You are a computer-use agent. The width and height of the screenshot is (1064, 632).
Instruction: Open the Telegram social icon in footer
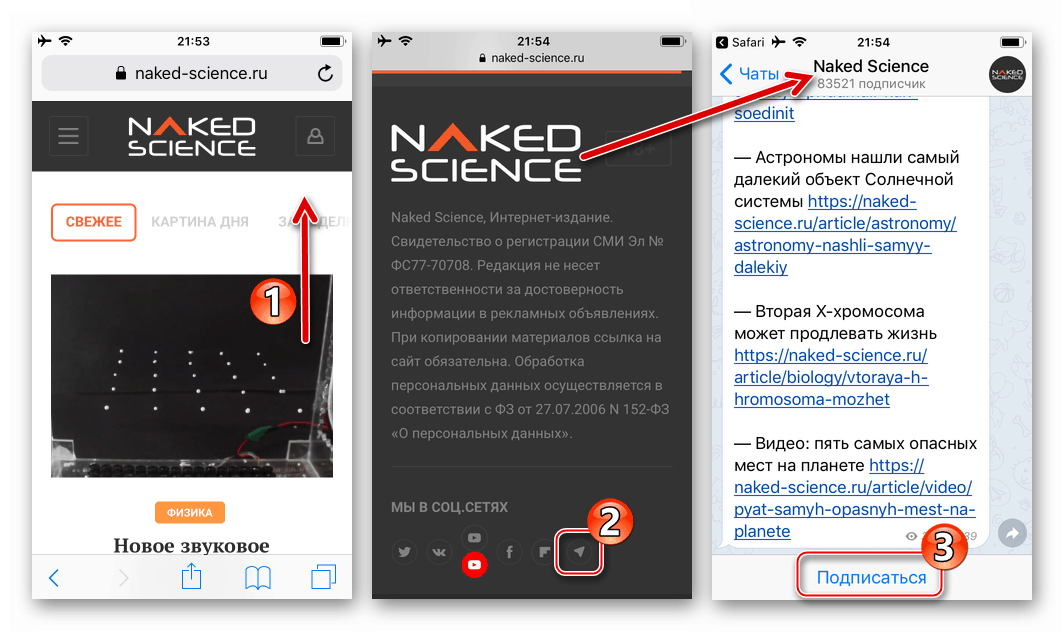point(579,552)
